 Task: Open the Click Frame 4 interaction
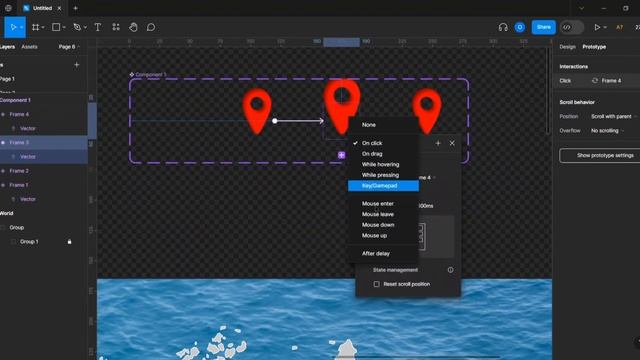[596, 81]
